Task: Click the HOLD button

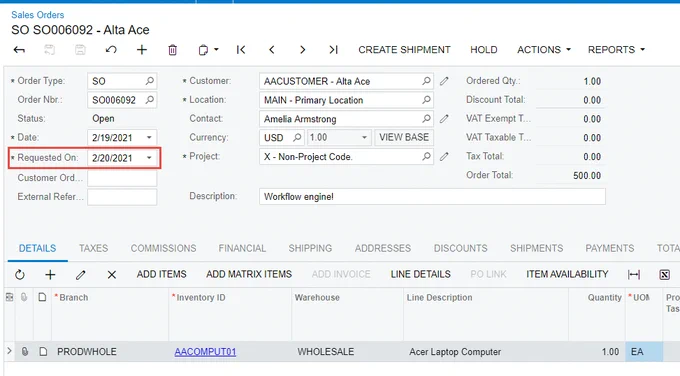Action: (x=484, y=50)
